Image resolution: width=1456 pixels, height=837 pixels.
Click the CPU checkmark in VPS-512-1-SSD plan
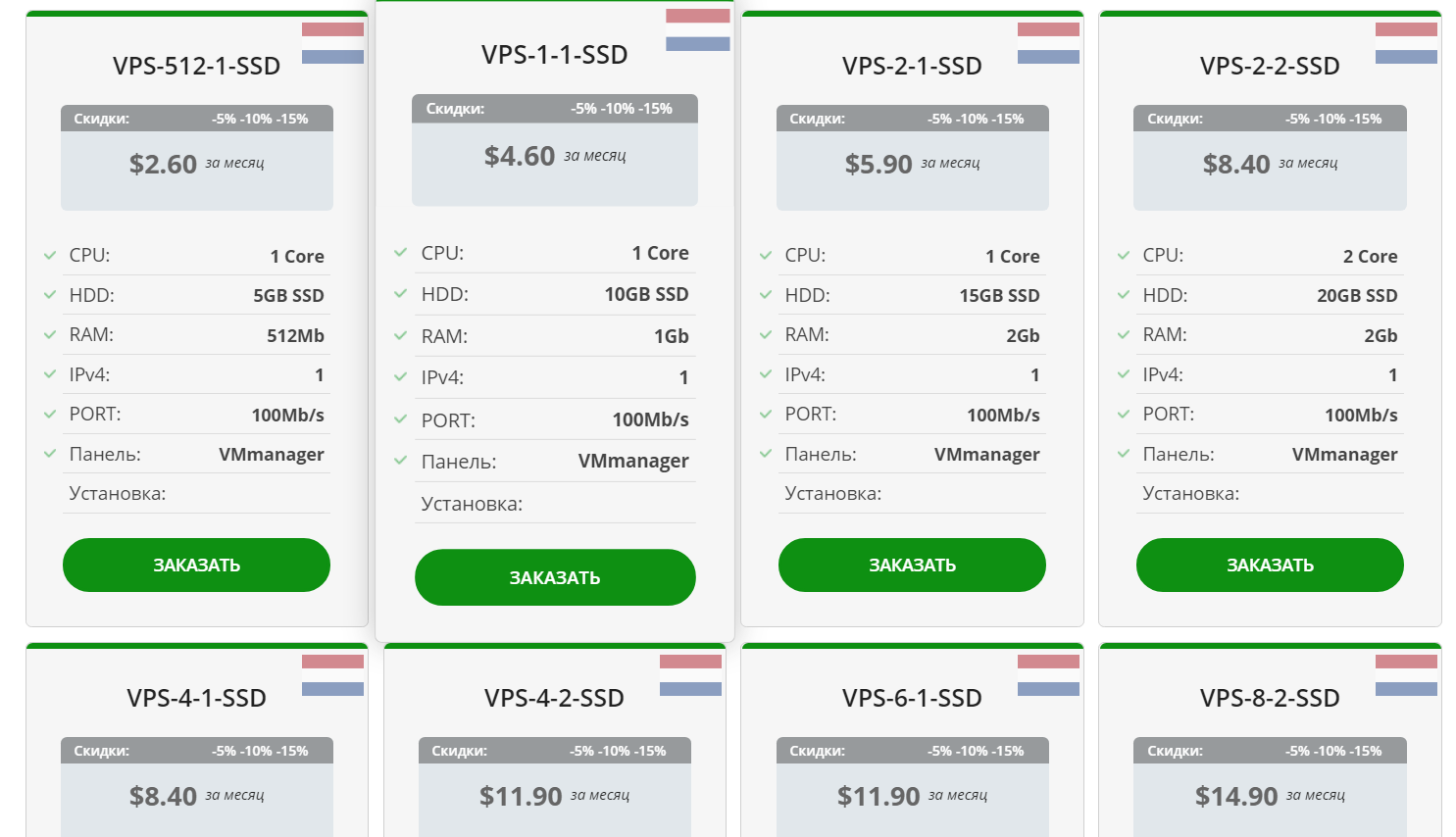[50, 256]
